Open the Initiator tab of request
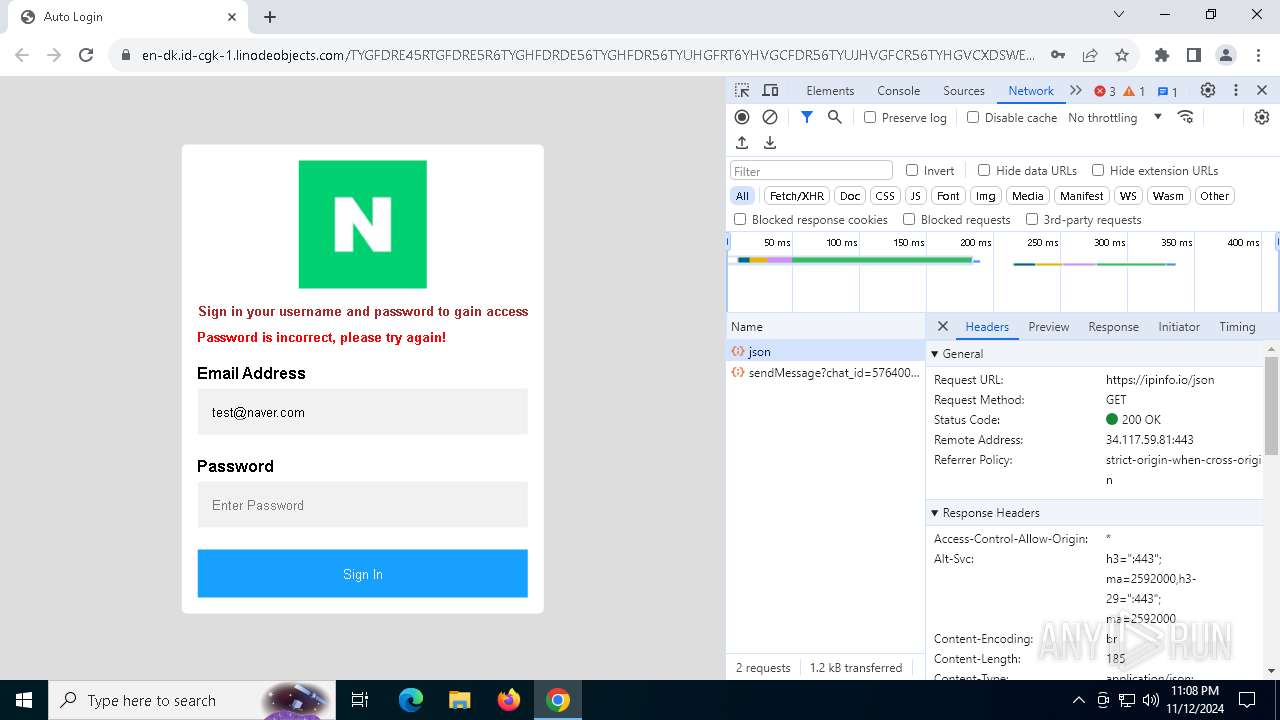The height and width of the screenshot is (720, 1280). coord(1179,327)
